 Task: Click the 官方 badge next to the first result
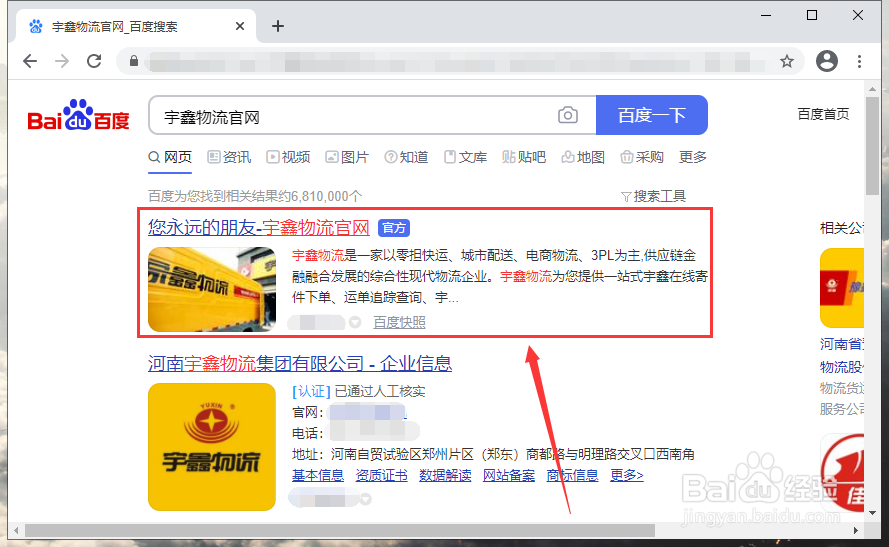click(394, 228)
